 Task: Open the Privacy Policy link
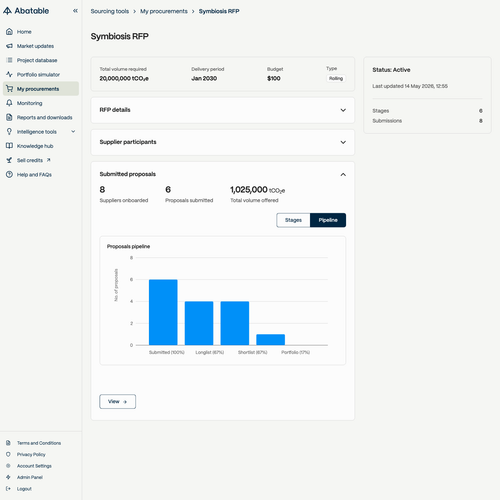point(31,454)
